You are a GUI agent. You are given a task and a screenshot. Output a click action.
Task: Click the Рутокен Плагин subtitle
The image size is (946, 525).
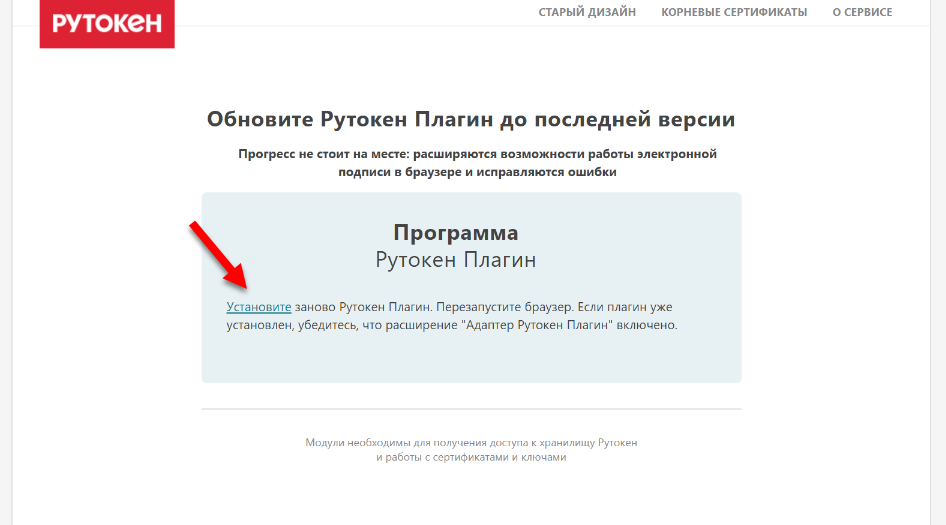pyautogui.click(x=456, y=259)
